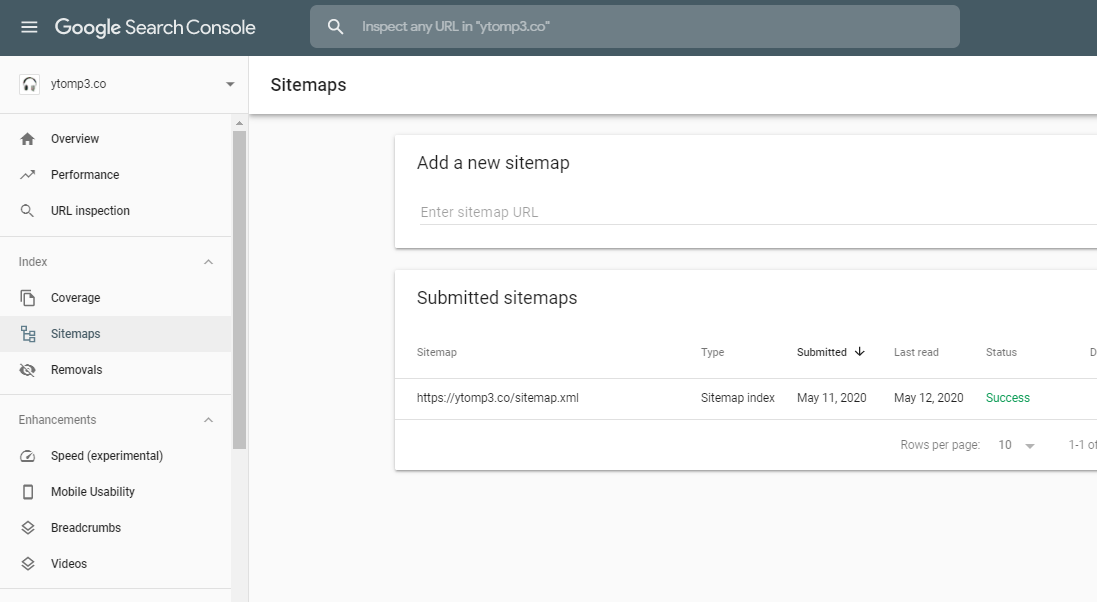
Task: Click the Sitemaps tree icon
Action: (x=28, y=334)
